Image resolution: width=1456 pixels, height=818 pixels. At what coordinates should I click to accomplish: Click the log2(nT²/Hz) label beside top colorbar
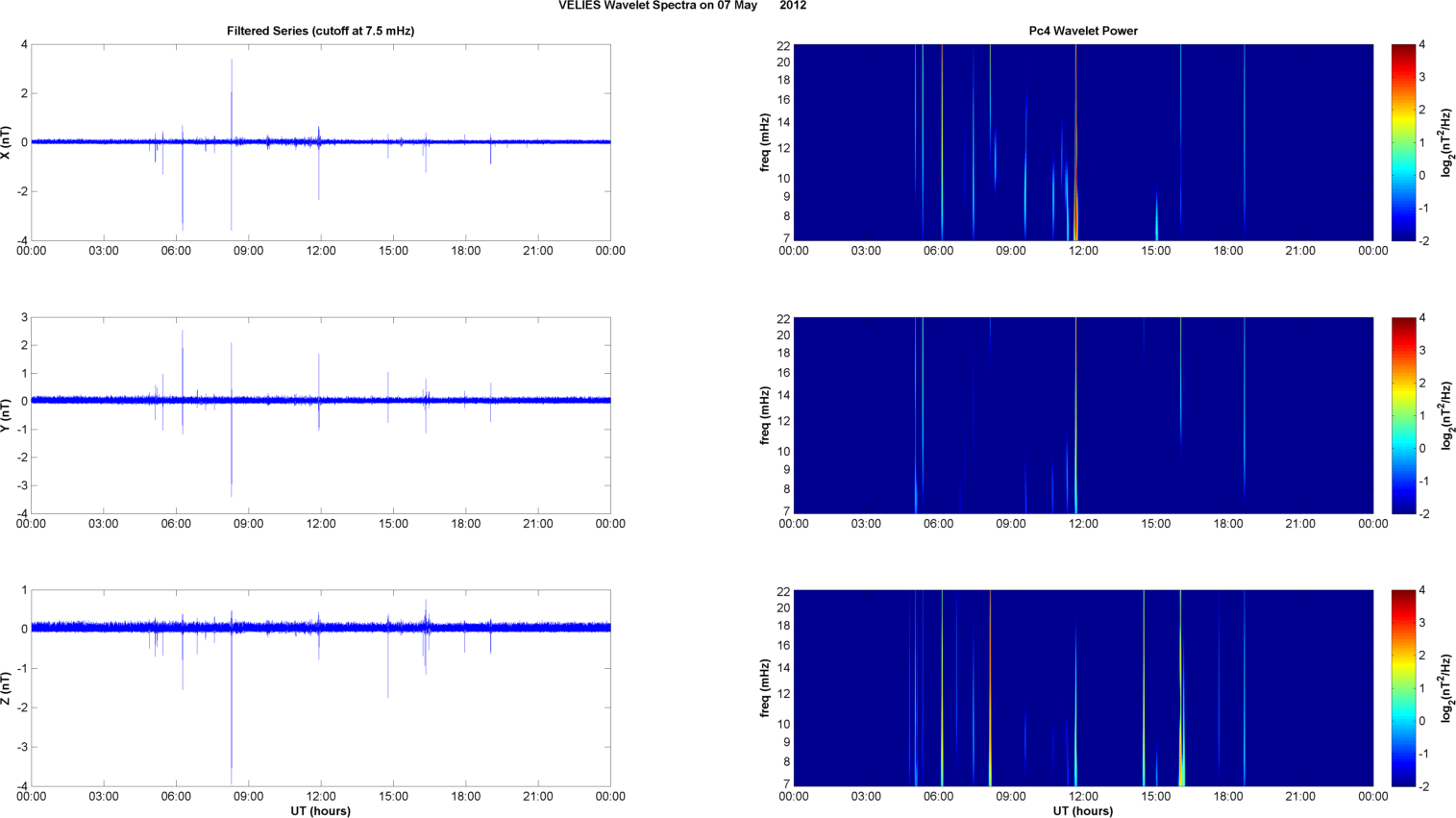pos(1446,142)
